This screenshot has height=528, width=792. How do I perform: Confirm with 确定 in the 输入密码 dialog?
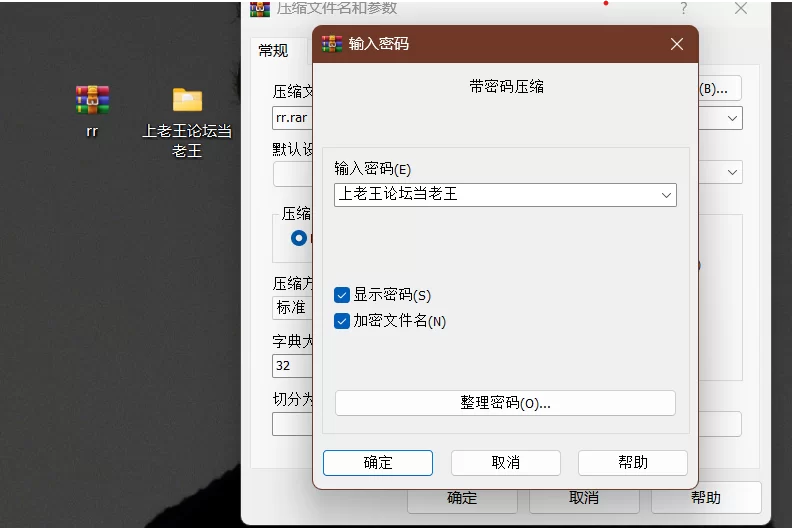[x=378, y=463]
